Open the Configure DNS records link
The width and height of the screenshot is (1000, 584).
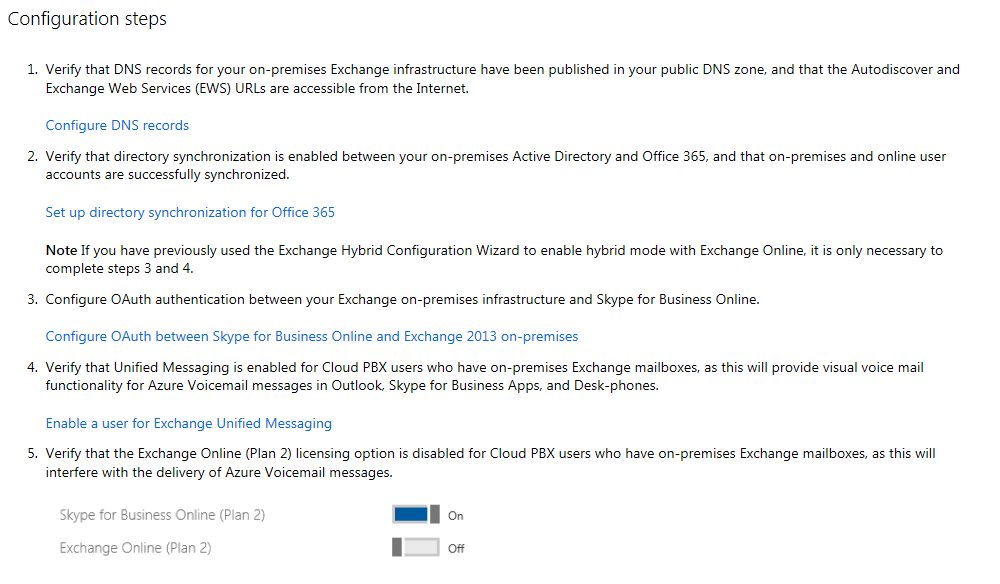click(117, 125)
